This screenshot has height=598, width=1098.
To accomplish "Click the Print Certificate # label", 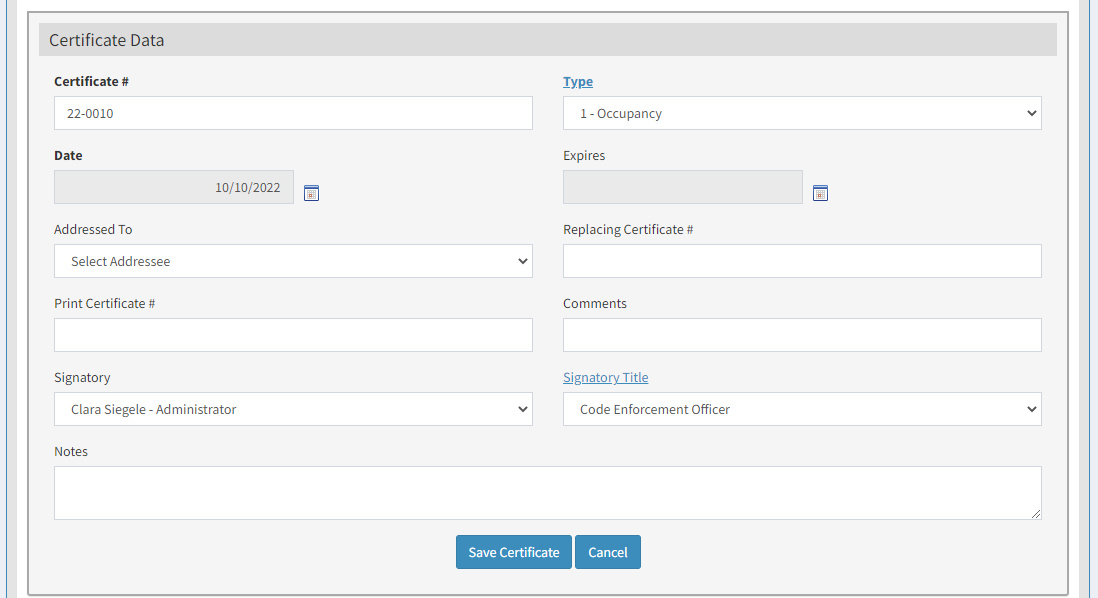I will 104,303.
